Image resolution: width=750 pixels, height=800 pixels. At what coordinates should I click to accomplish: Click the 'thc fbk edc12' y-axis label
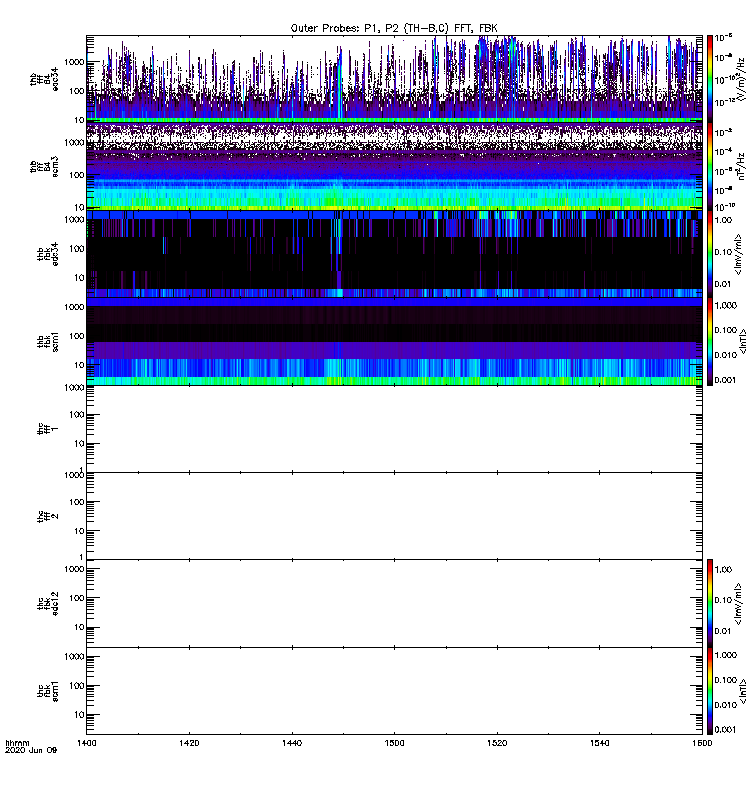point(48,604)
